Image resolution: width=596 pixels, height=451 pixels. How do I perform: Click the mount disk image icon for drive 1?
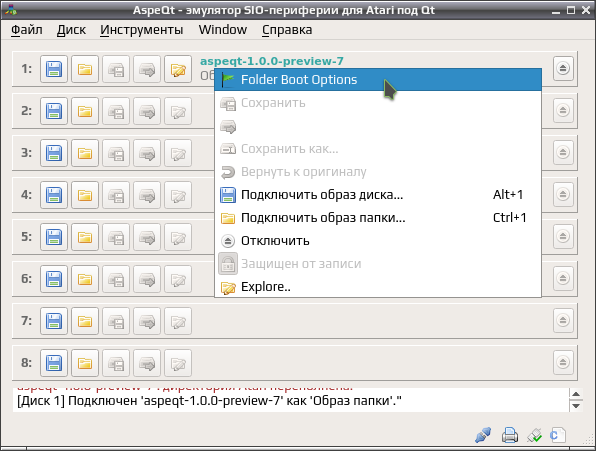coord(54,69)
